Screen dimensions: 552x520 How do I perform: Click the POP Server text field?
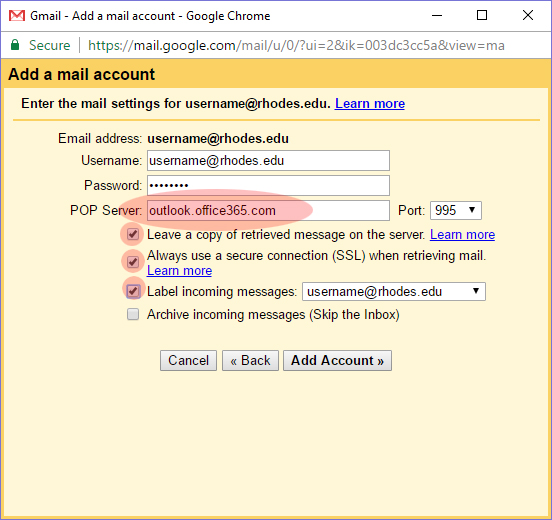(268, 211)
